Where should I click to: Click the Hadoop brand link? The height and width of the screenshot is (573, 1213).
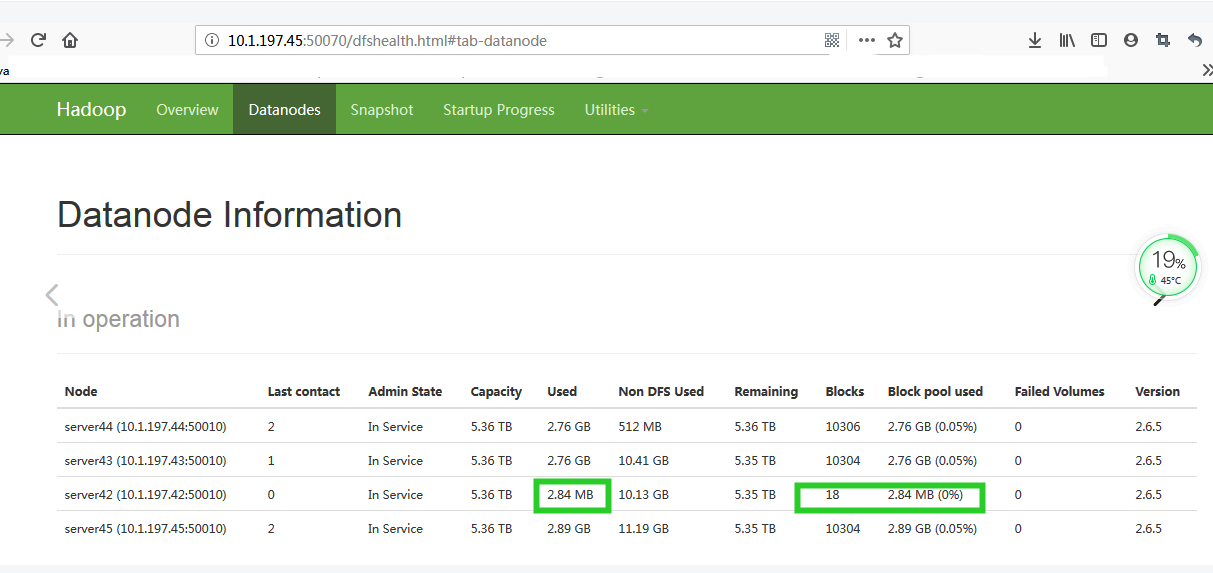[91, 109]
